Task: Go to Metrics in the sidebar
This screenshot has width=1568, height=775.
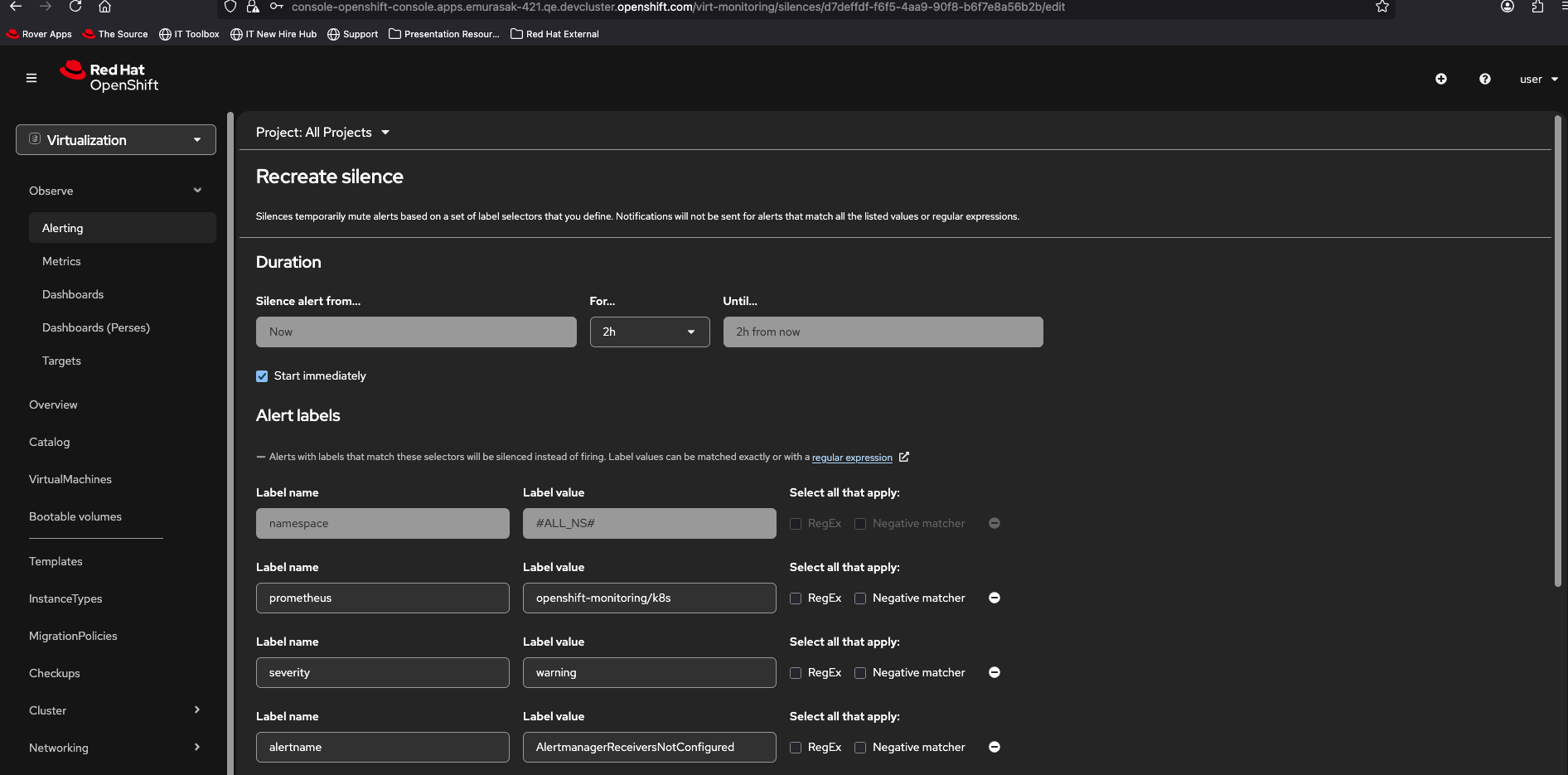Action: 61,261
